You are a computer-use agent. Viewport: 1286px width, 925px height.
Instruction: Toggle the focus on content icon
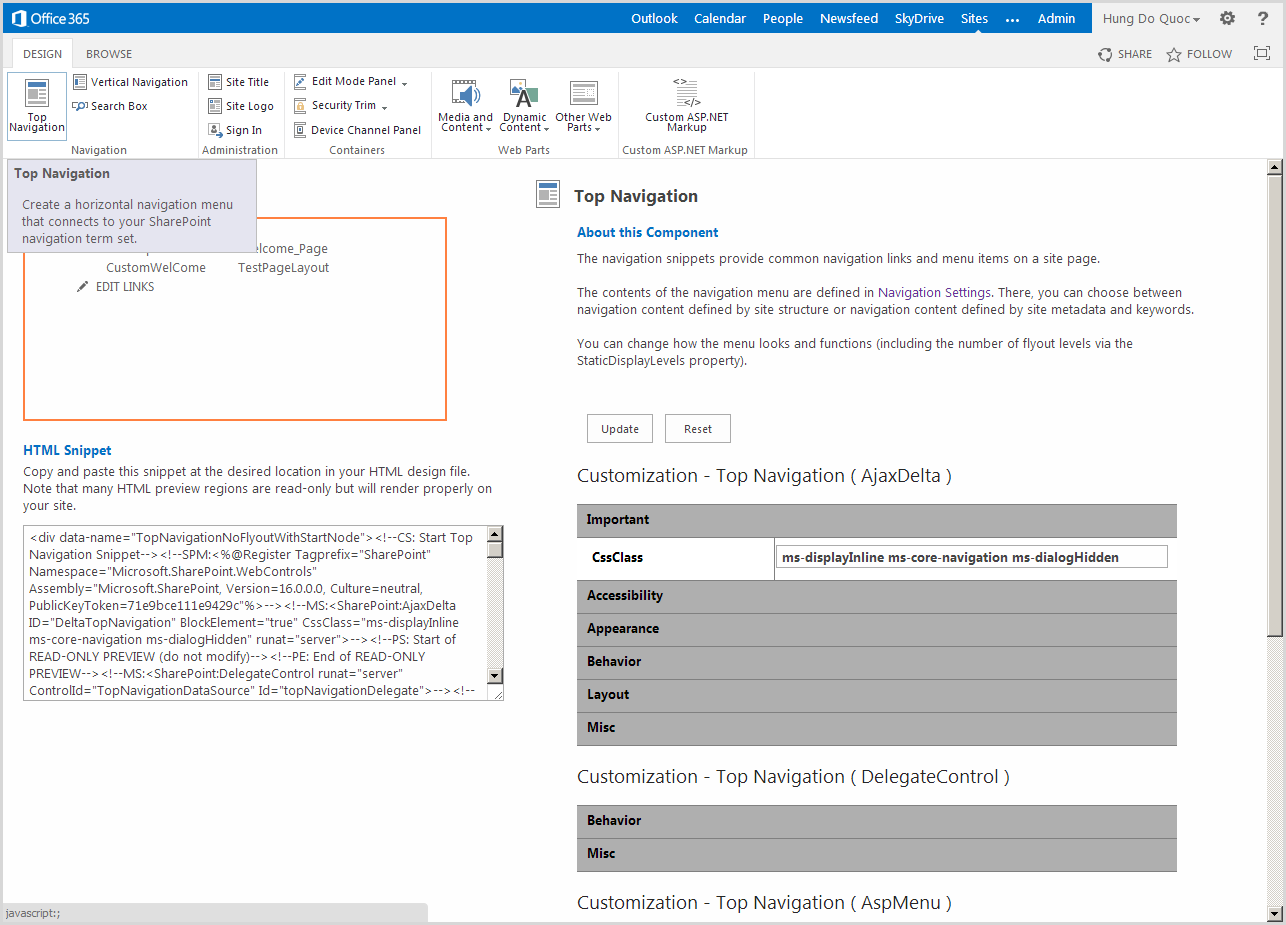coord(1262,54)
